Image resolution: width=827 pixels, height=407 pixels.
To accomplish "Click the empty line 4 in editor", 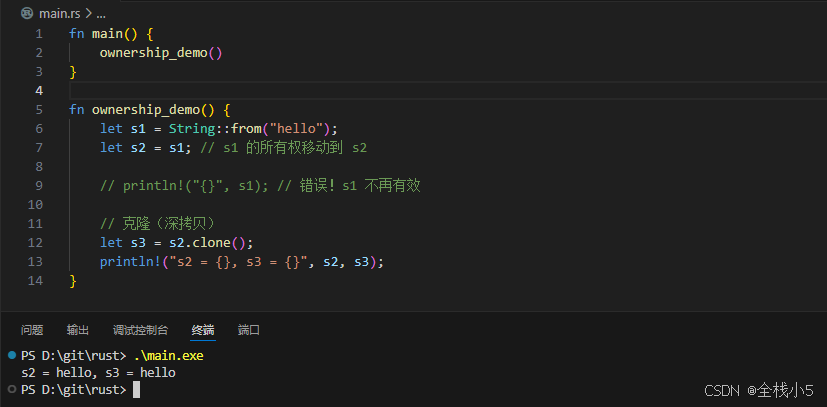I will [x=448, y=91].
